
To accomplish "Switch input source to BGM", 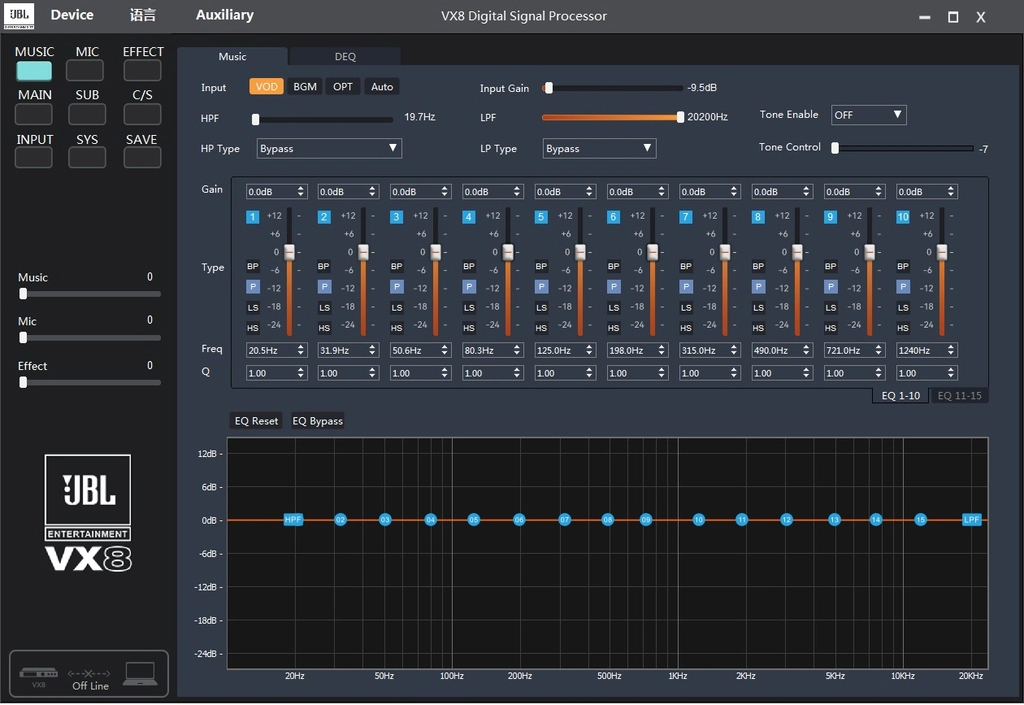I will 304,87.
